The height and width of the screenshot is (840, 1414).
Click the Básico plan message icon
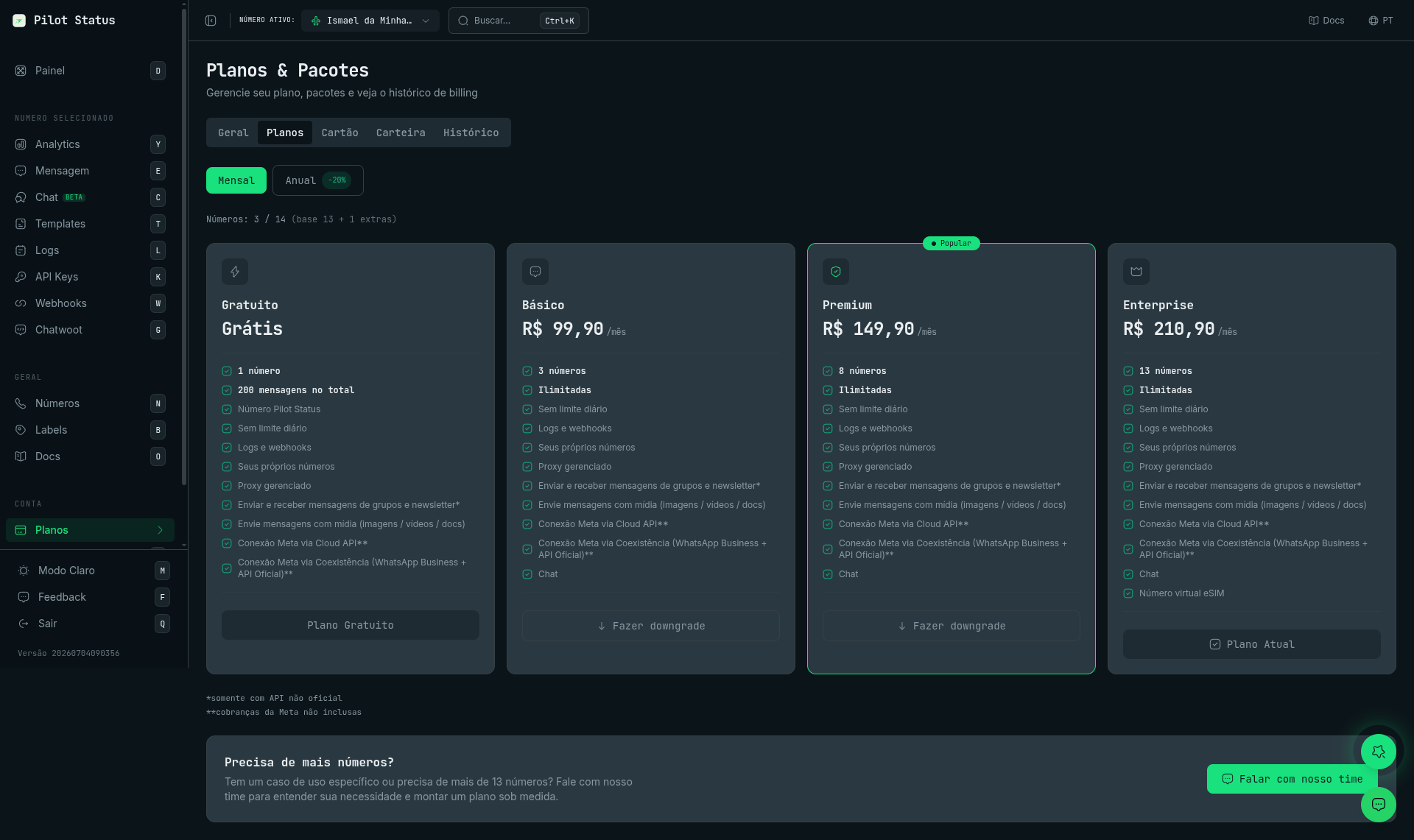(x=535, y=272)
